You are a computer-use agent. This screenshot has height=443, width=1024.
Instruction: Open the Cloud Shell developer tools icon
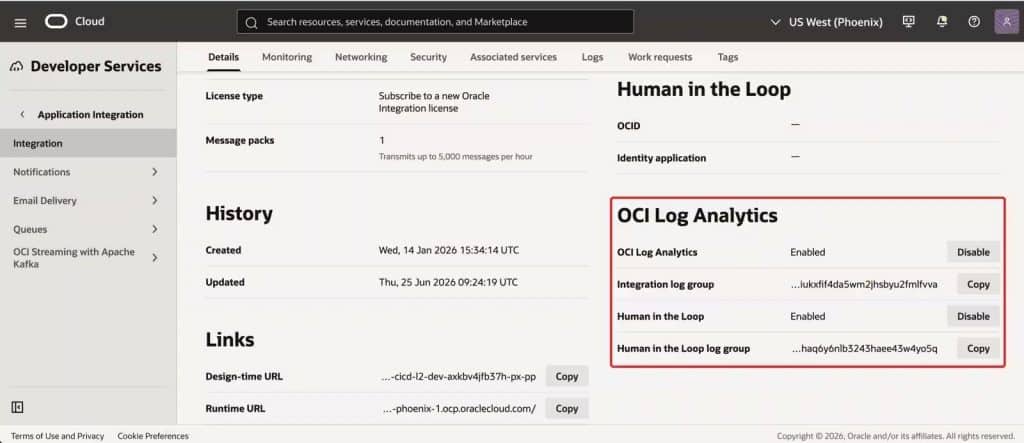coord(908,22)
